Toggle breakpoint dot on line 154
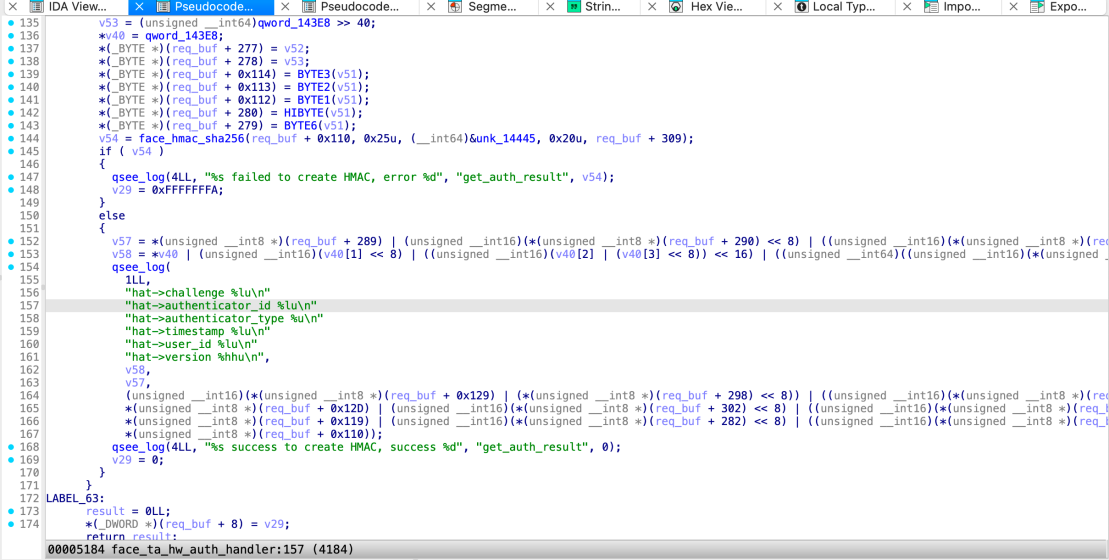 pyautogui.click(x=11, y=267)
